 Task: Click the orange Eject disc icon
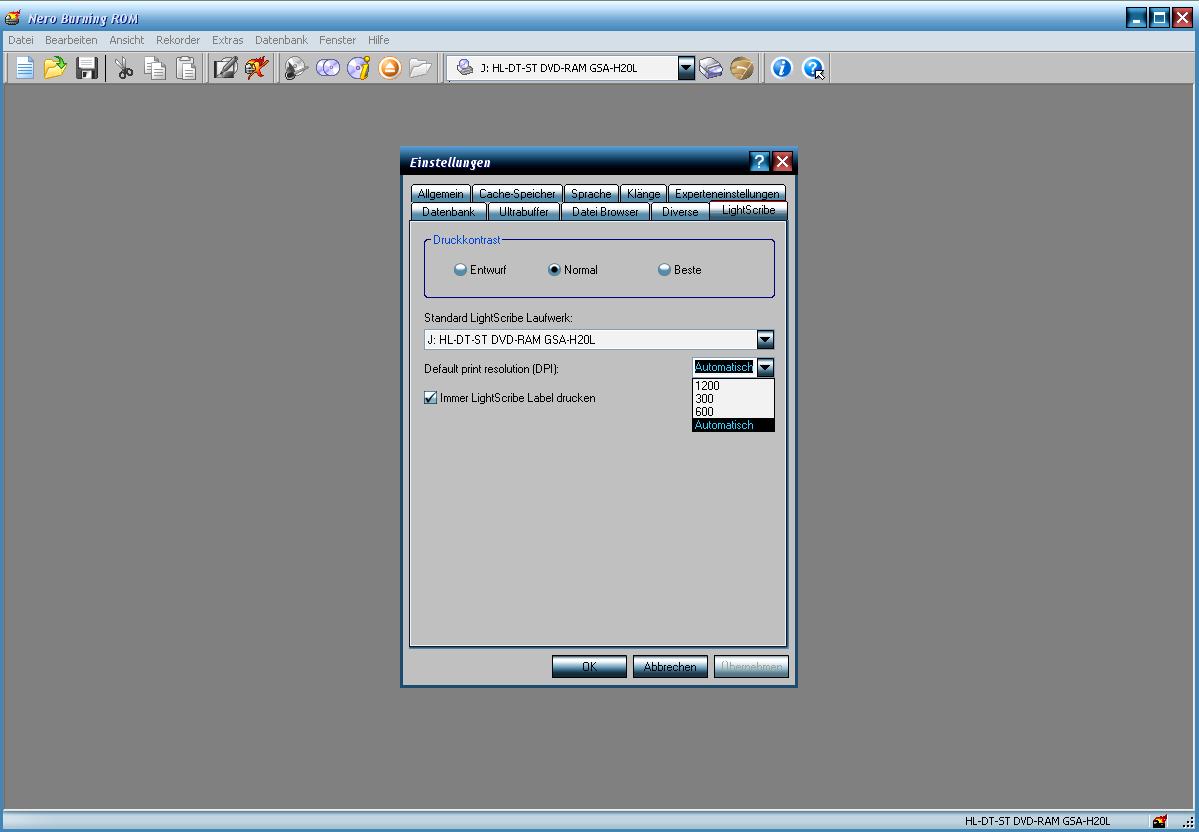click(390, 68)
